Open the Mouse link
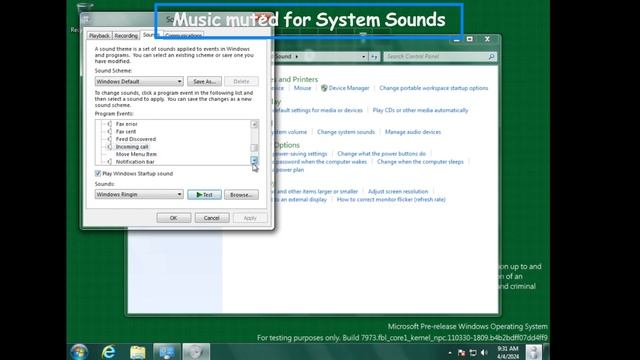The height and width of the screenshot is (360, 640). tap(302, 88)
